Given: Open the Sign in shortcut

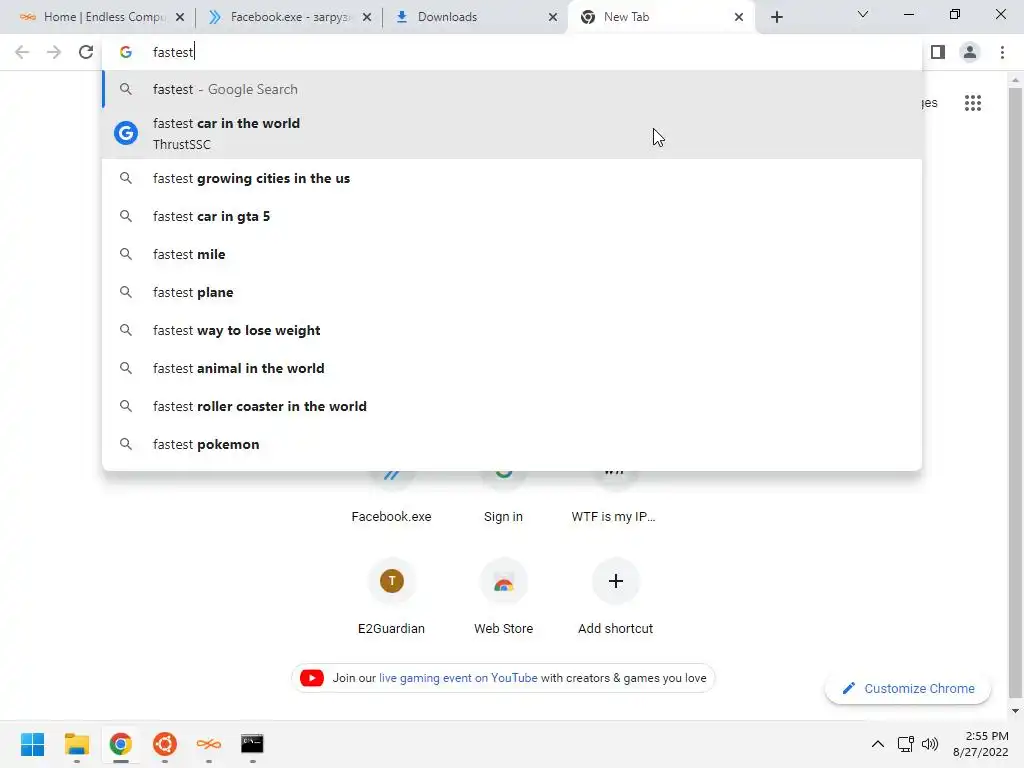Looking at the screenshot, I should [503, 498].
